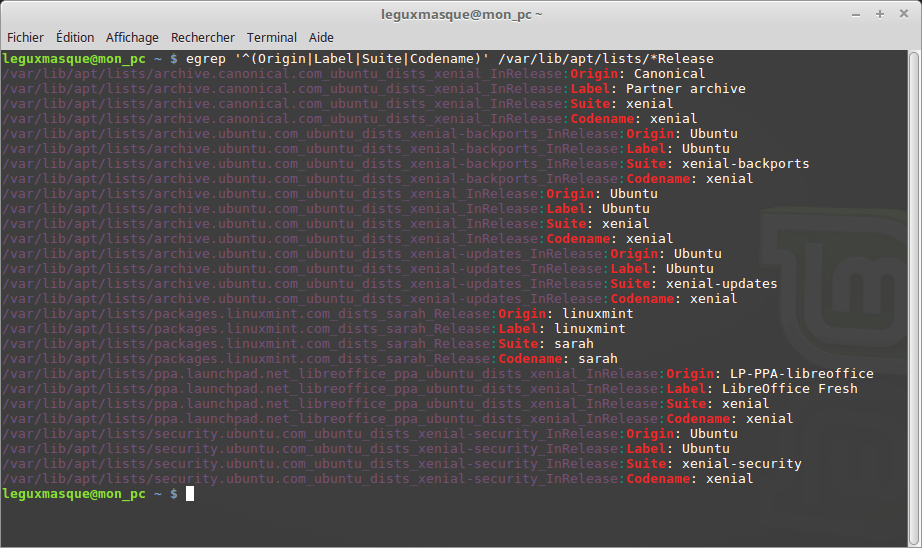Viewport: 922px width, 548px height.
Task: Click the terminal vertical scrollbar
Action: [x=914, y=298]
